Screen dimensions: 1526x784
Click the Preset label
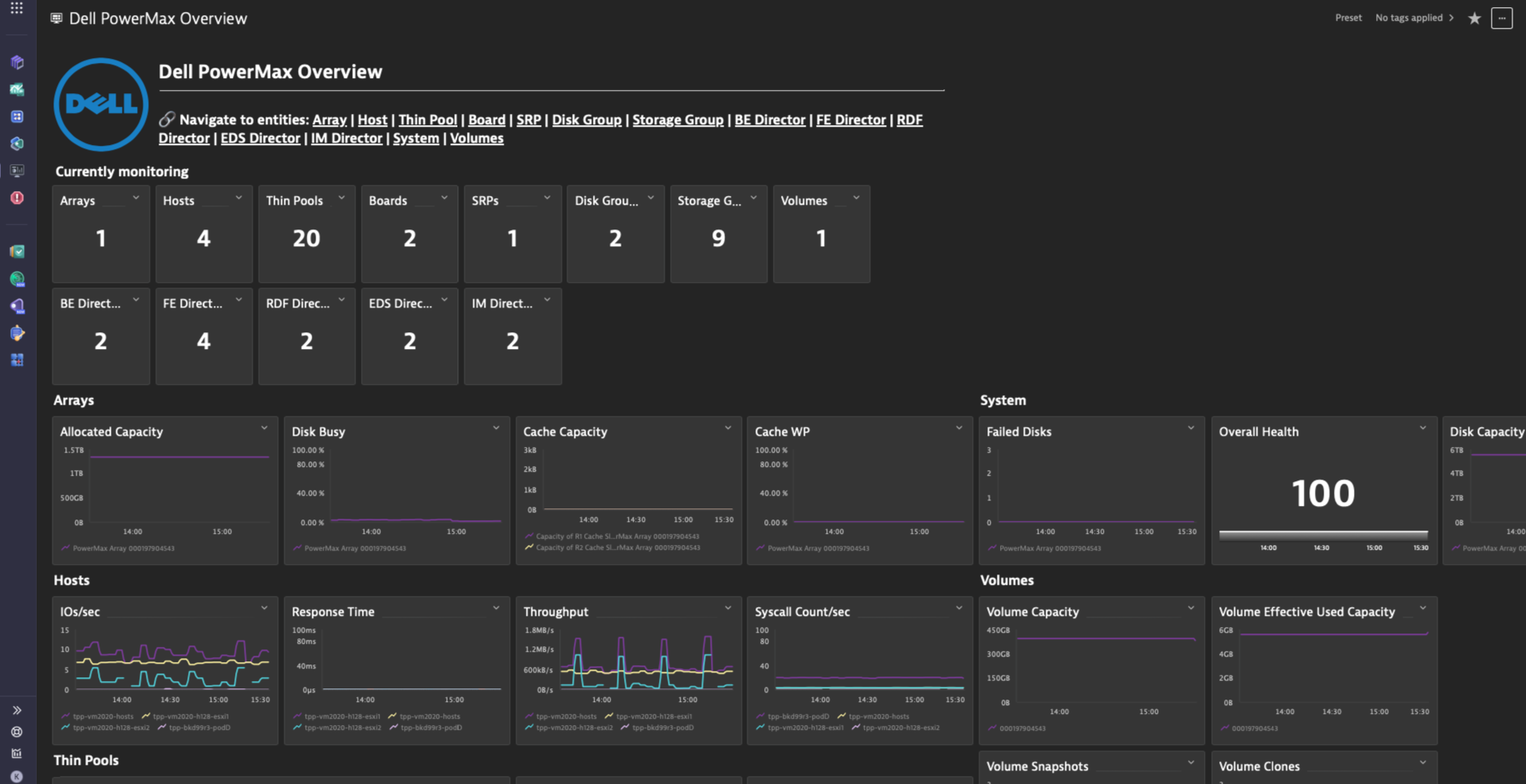pos(1348,18)
